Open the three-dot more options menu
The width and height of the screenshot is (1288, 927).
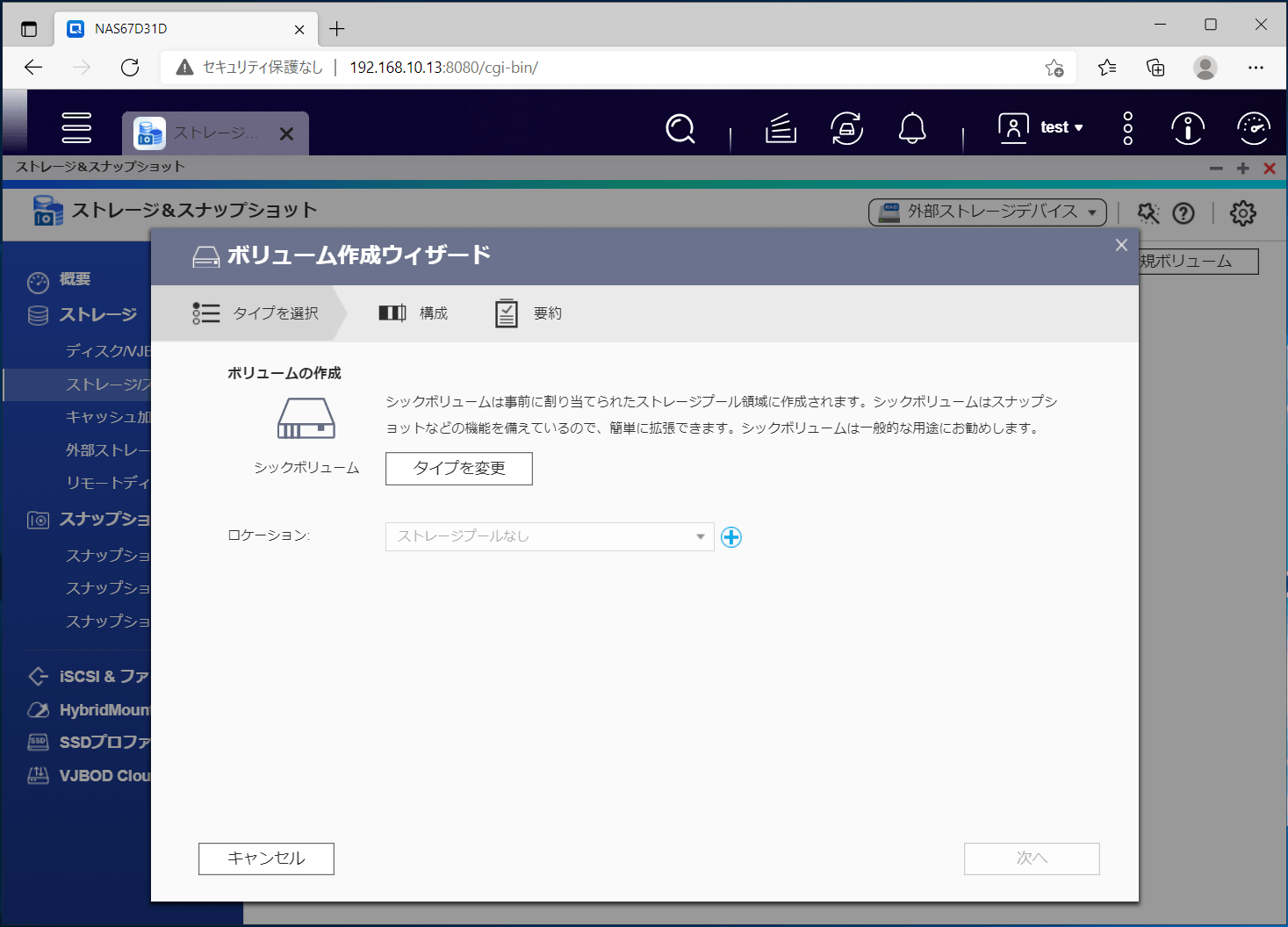(1128, 129)
